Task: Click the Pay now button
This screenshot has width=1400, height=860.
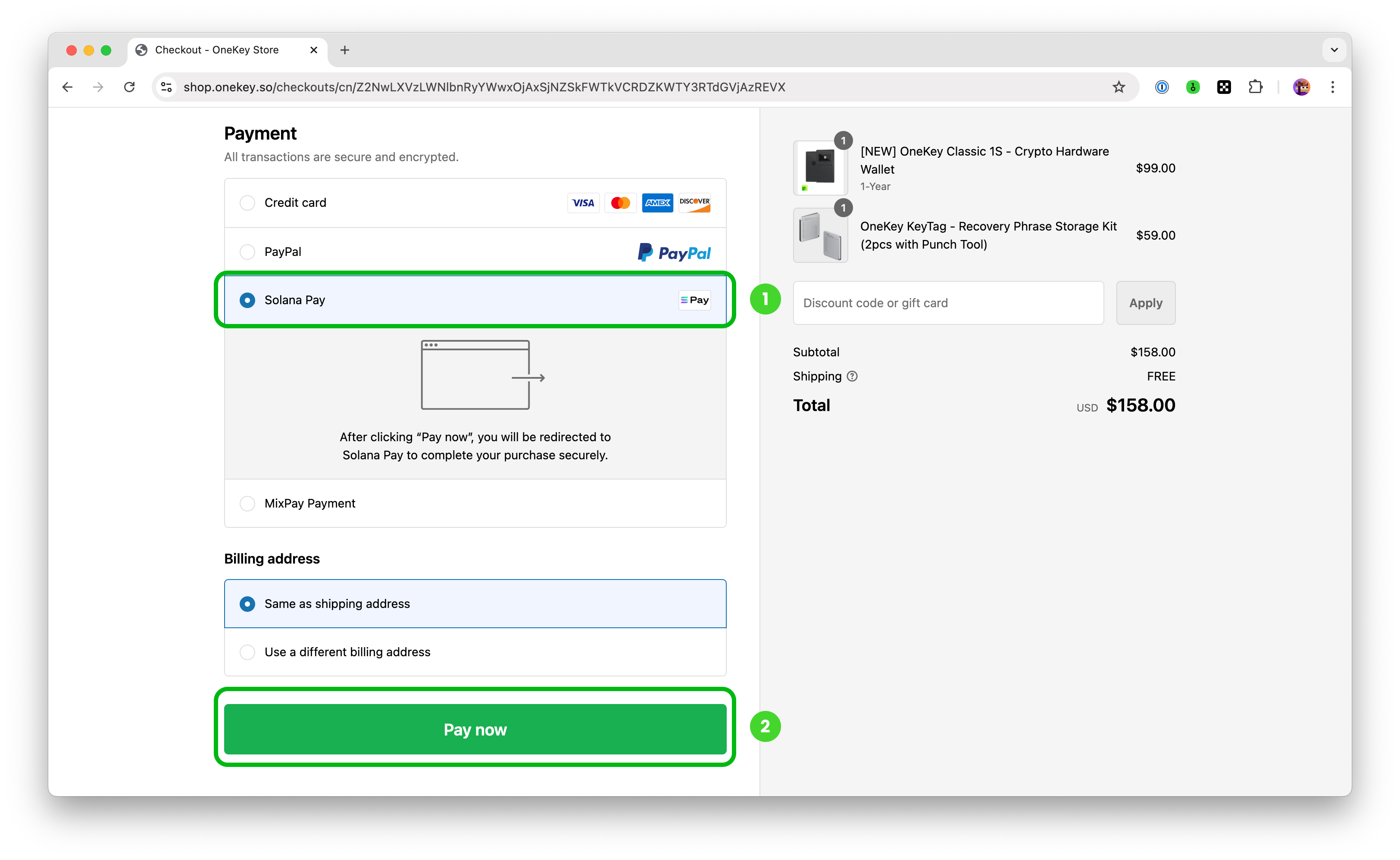Action: click(475, 729)
